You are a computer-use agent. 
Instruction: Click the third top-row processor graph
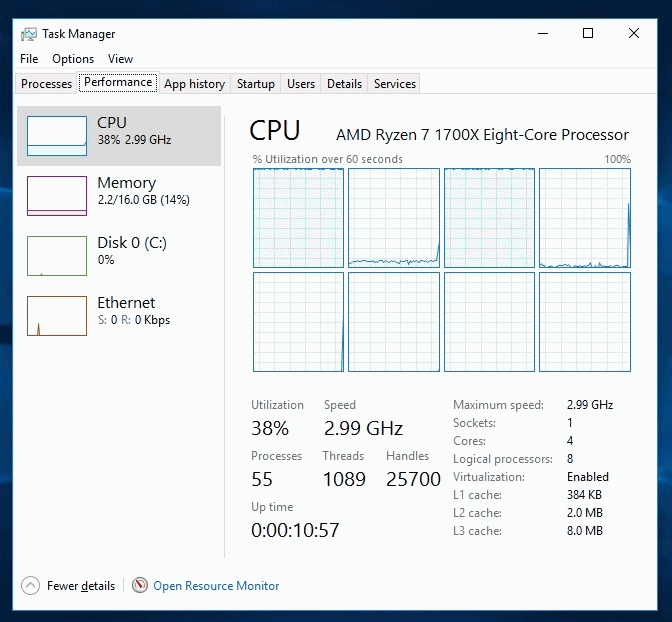489,218
